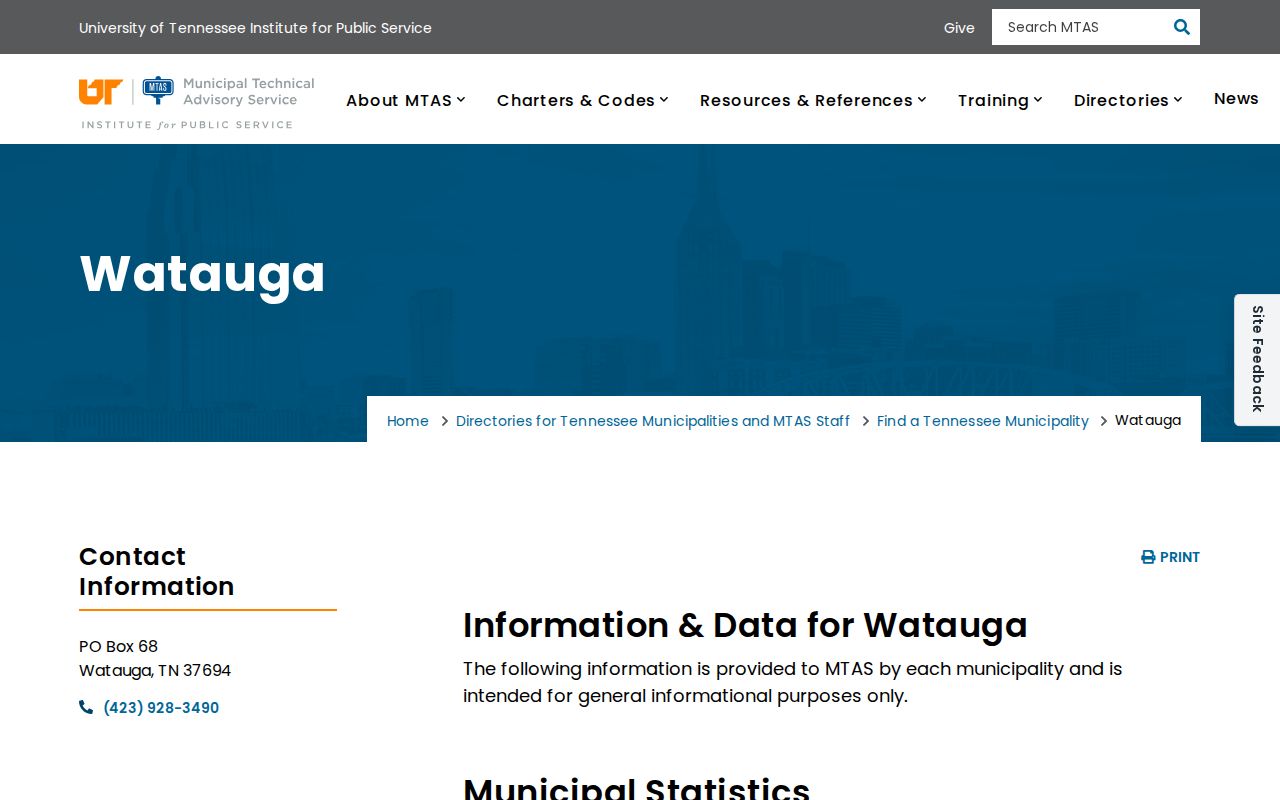Click the search magnifier icon

click(x=1181, y=27)
